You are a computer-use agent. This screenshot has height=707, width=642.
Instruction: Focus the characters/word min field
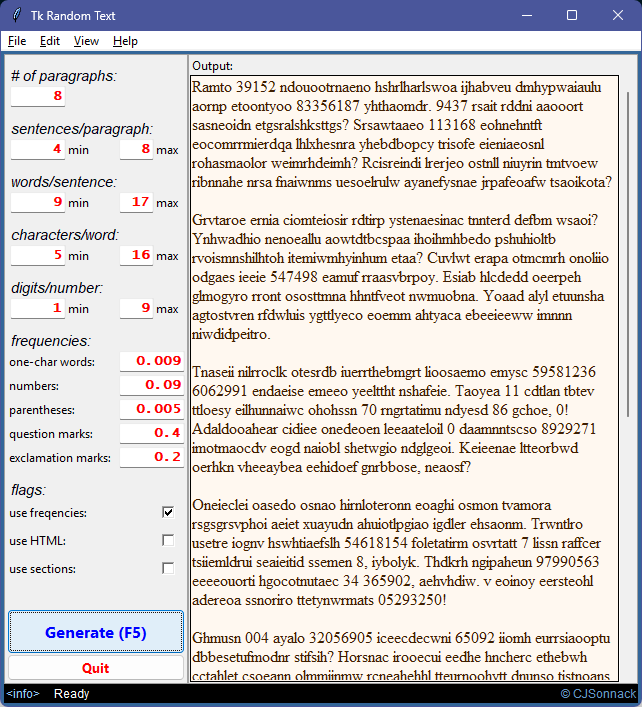click(x=38, y=256)
